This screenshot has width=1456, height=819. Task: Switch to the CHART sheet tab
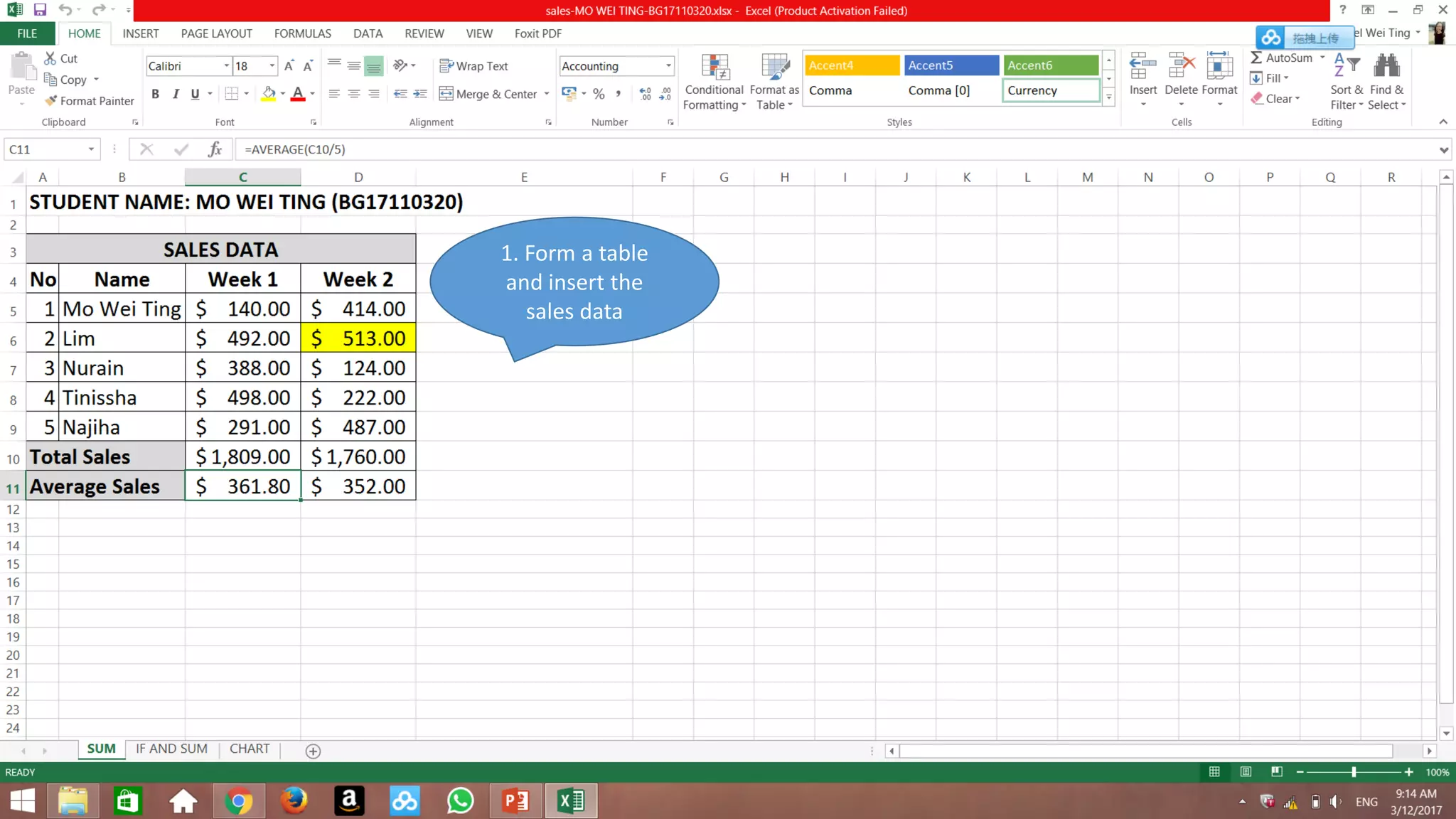pos(250,749)
